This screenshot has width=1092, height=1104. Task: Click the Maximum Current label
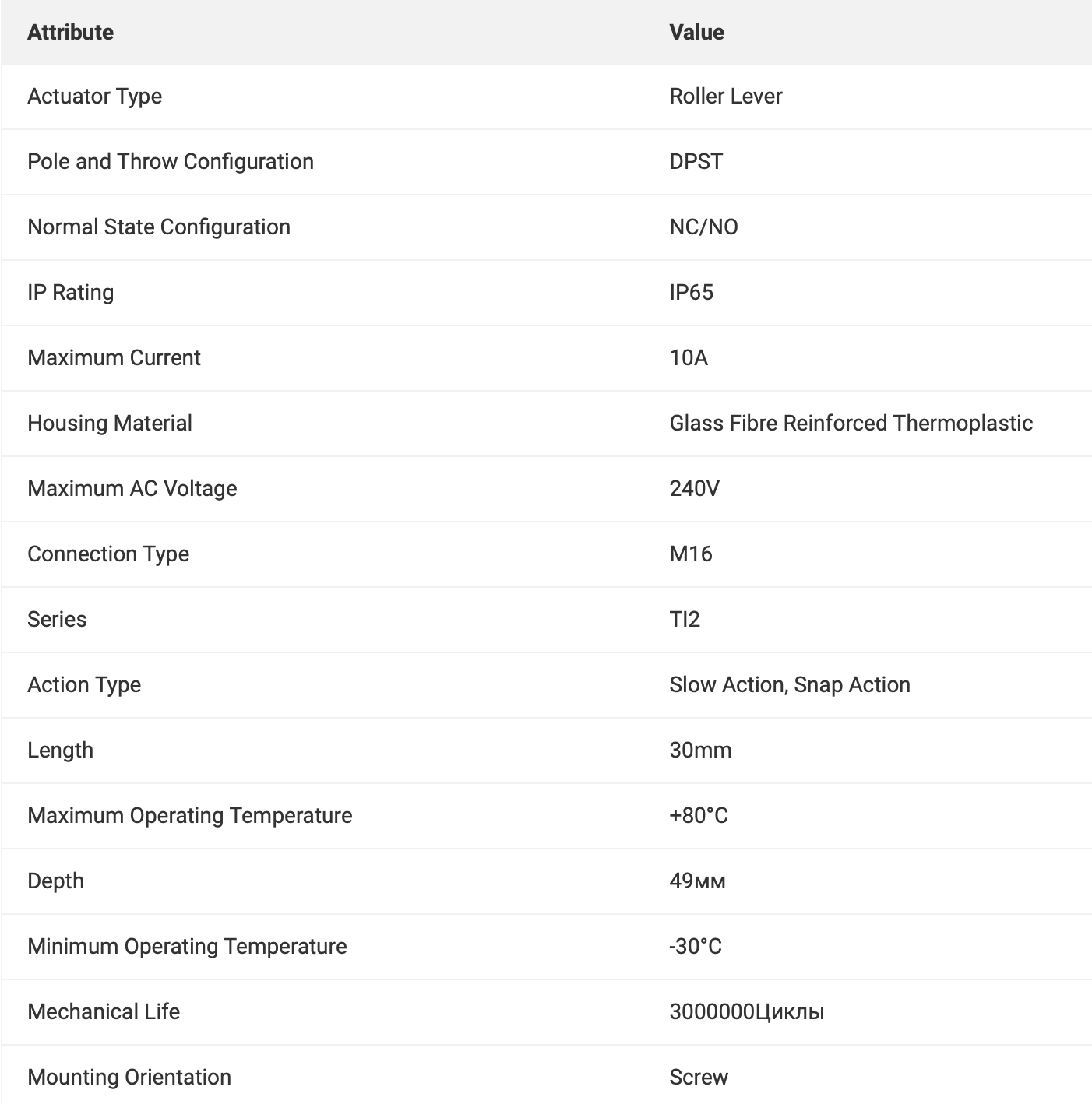(x=114, y=357)
